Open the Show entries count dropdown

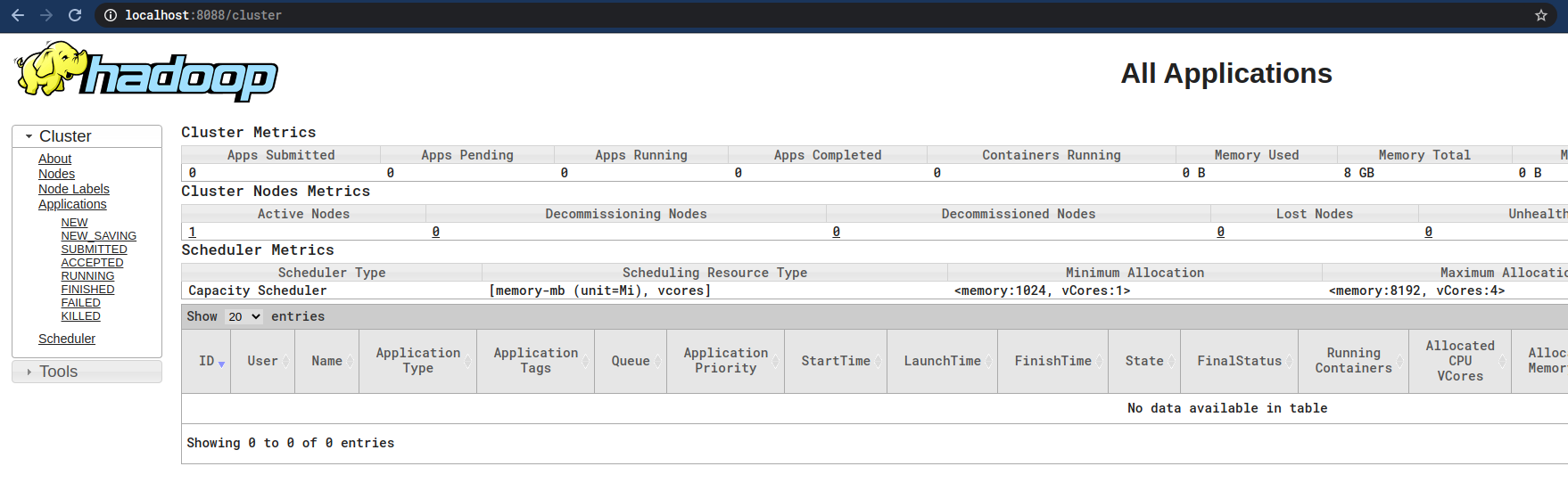tap(243, 316)
